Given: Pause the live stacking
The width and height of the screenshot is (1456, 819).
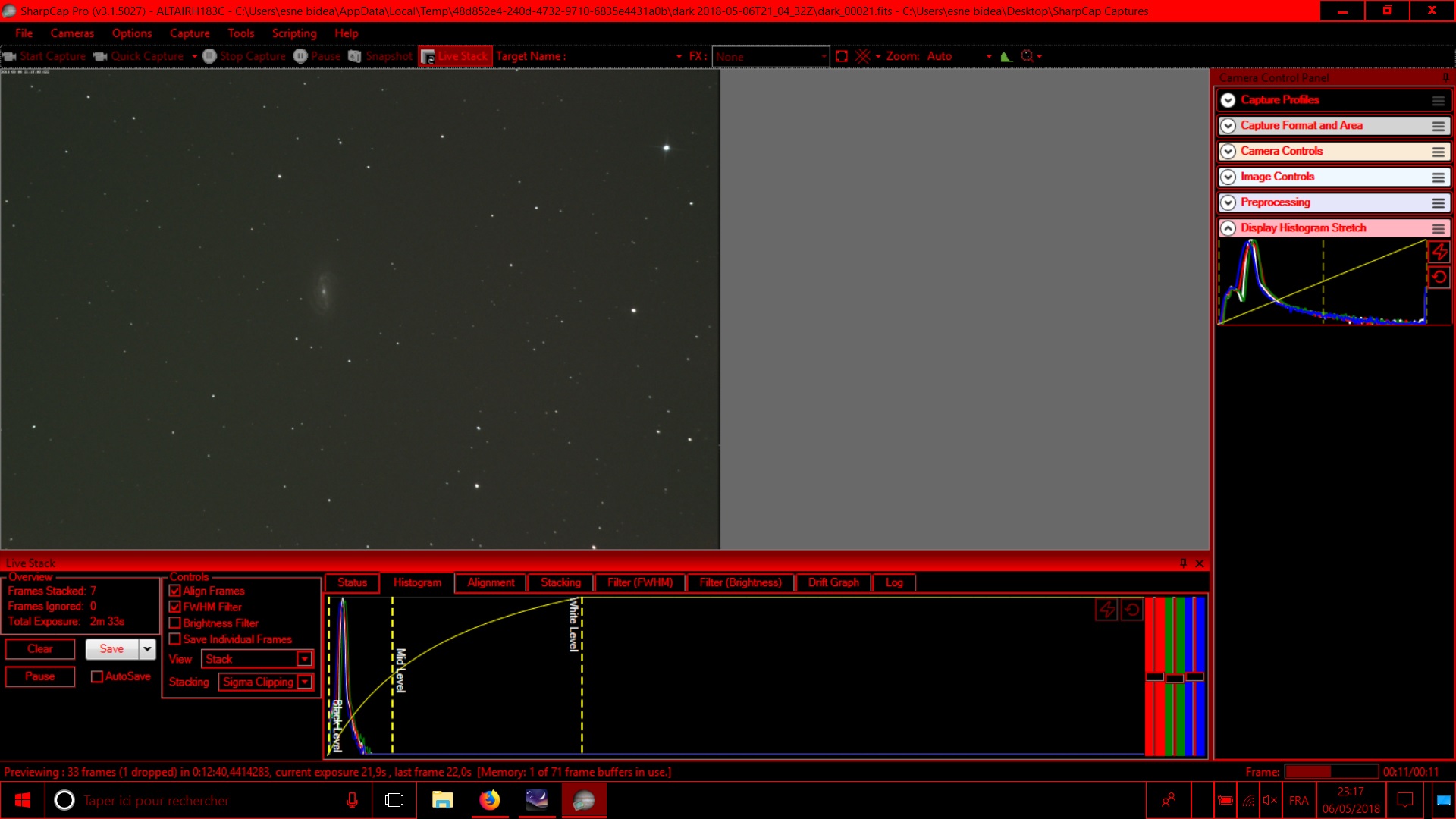Looking at the screenshot, I should coord(40,676).
